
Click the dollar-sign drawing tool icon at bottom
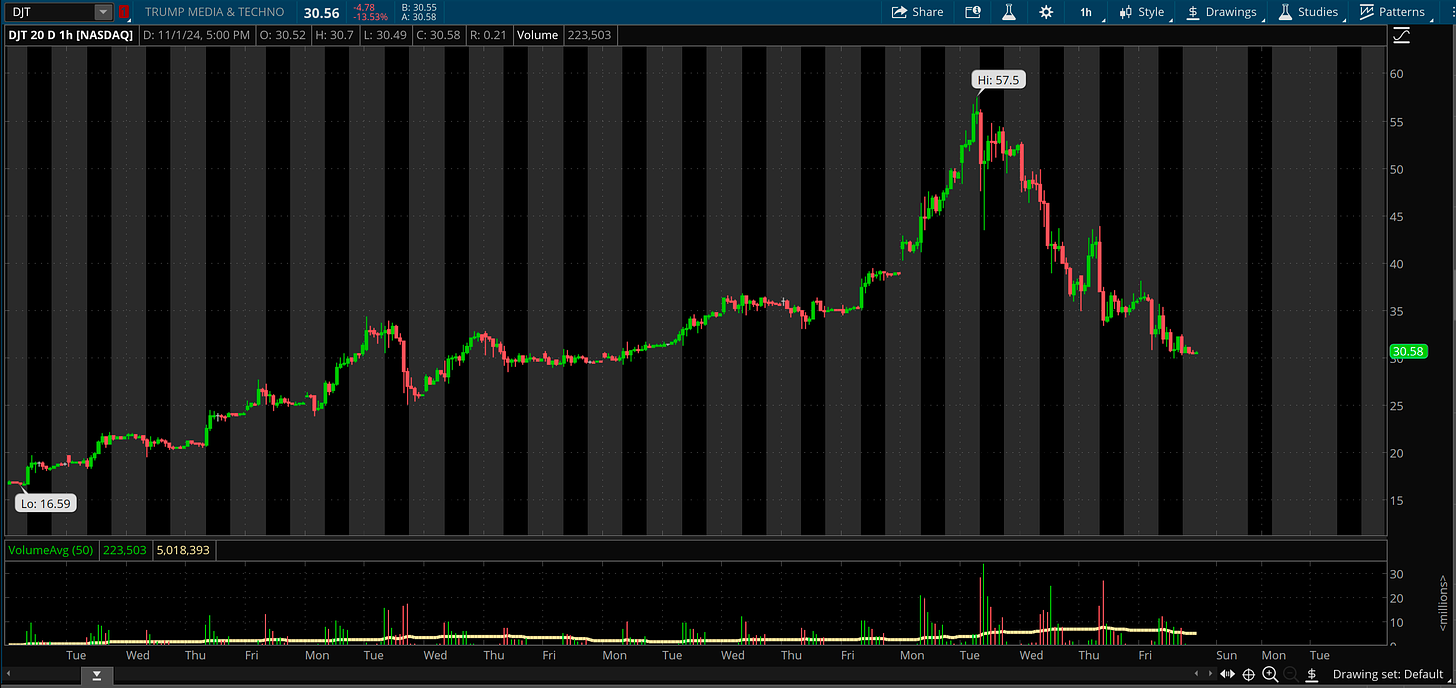[1312, 674]
